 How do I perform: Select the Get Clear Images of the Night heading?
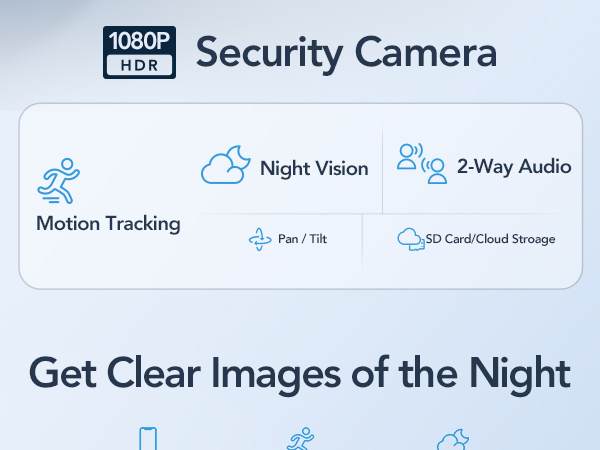[300, 374]
